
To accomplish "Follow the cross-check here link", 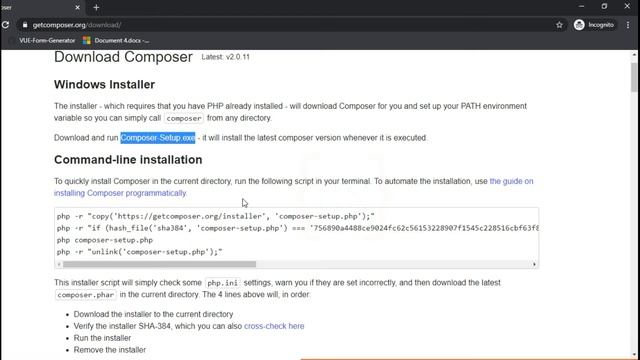I will (x=274, y=326).
